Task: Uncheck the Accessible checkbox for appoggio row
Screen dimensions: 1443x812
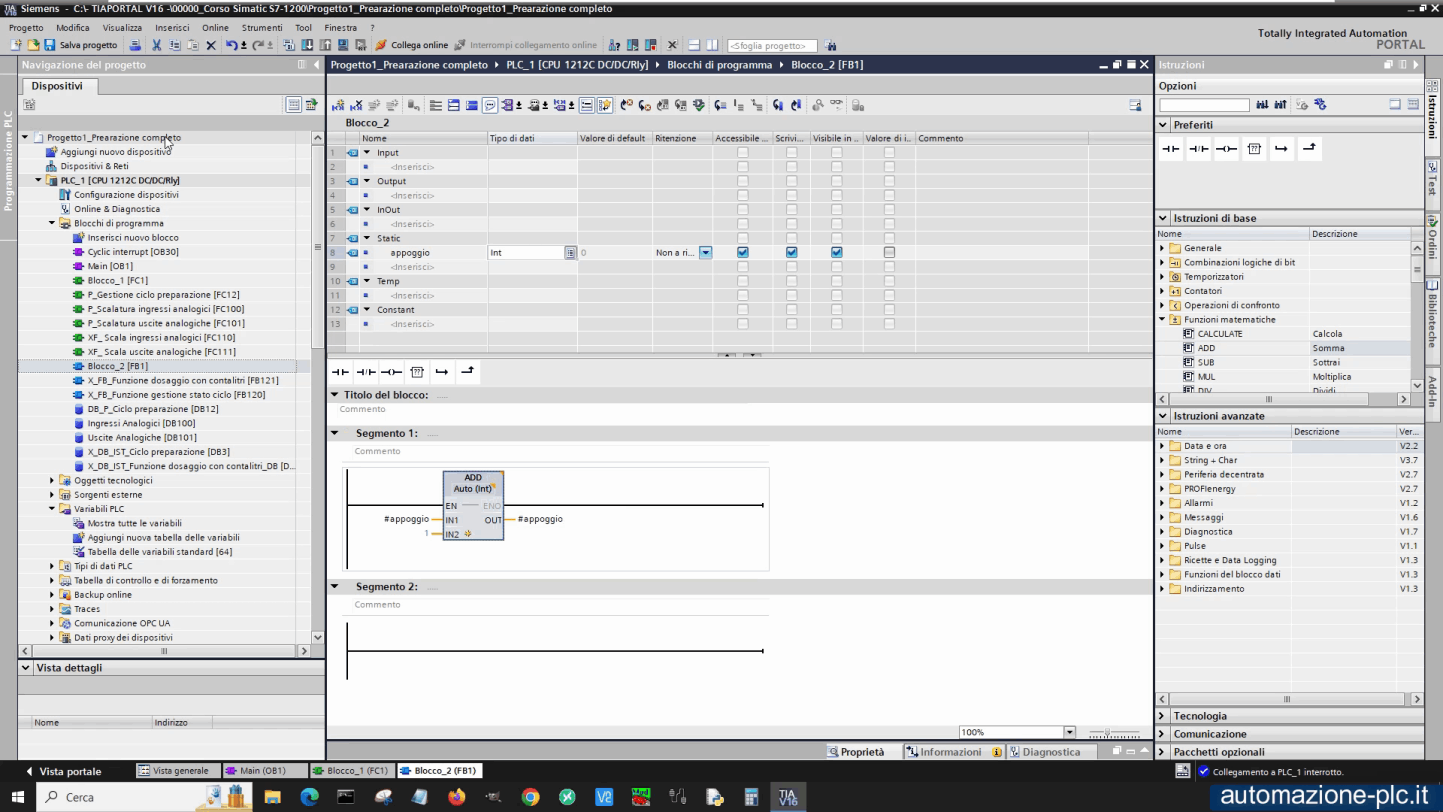Action: pos(742,253)
